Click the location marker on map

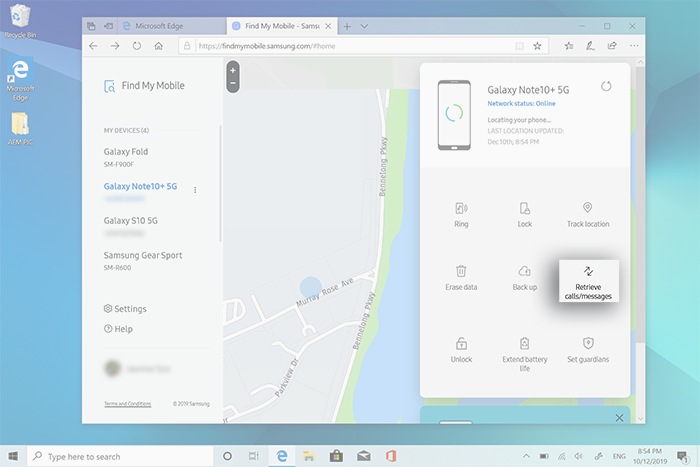311,288
